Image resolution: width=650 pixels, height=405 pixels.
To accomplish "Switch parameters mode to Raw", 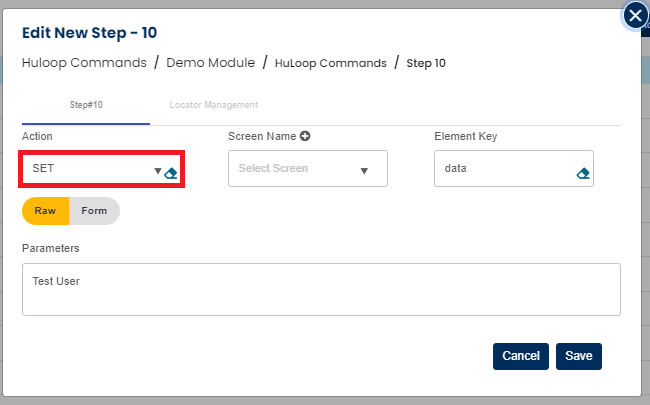I will click(45, 211).
